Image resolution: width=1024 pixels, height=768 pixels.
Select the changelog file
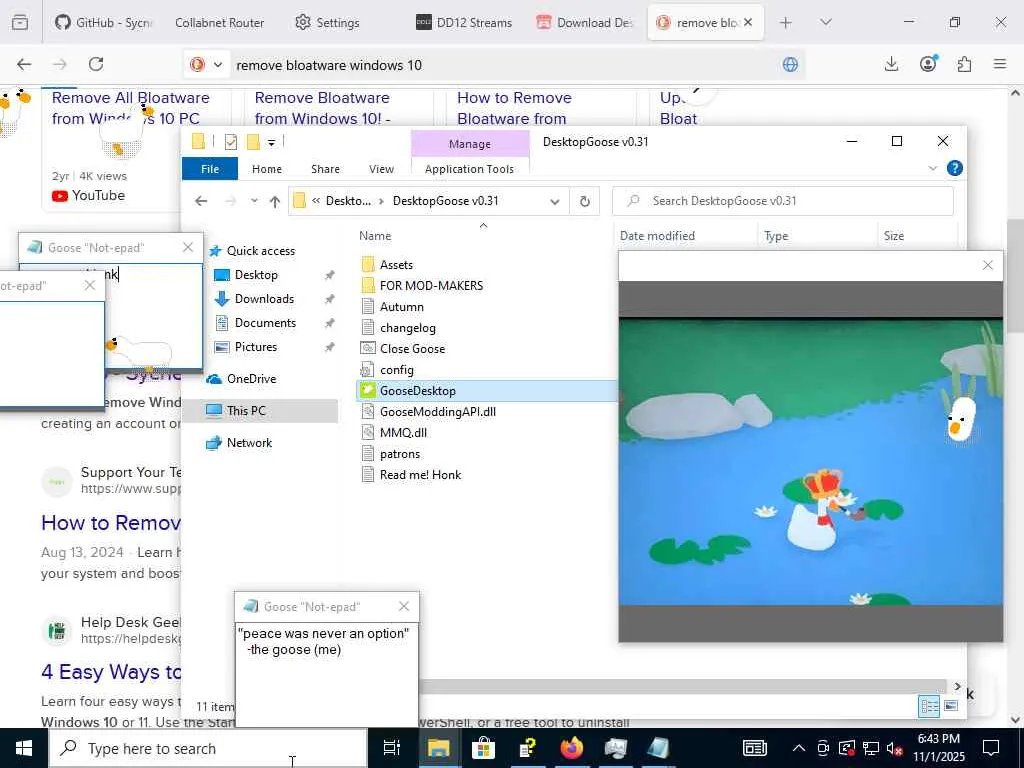408,328
